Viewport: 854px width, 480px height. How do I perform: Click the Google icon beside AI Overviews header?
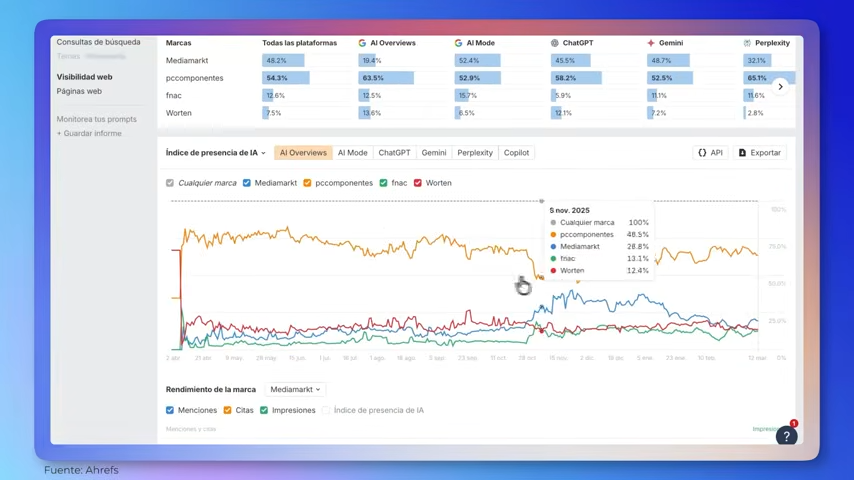(362, 43)
